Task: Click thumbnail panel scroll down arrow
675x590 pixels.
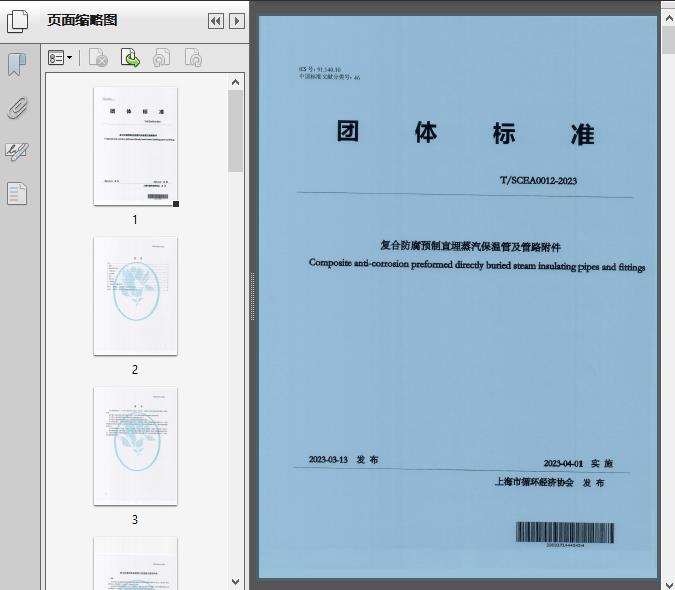Action: [x=235, y=582]
